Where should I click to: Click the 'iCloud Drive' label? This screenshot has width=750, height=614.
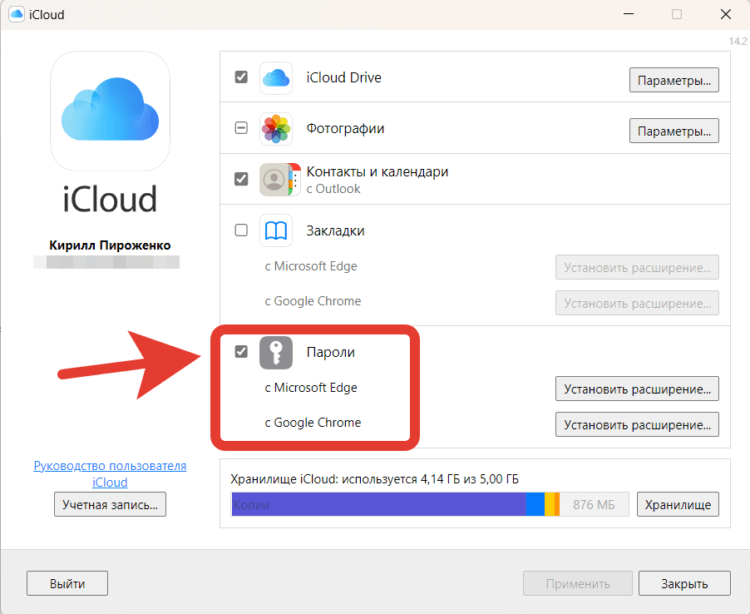[344, 77]
